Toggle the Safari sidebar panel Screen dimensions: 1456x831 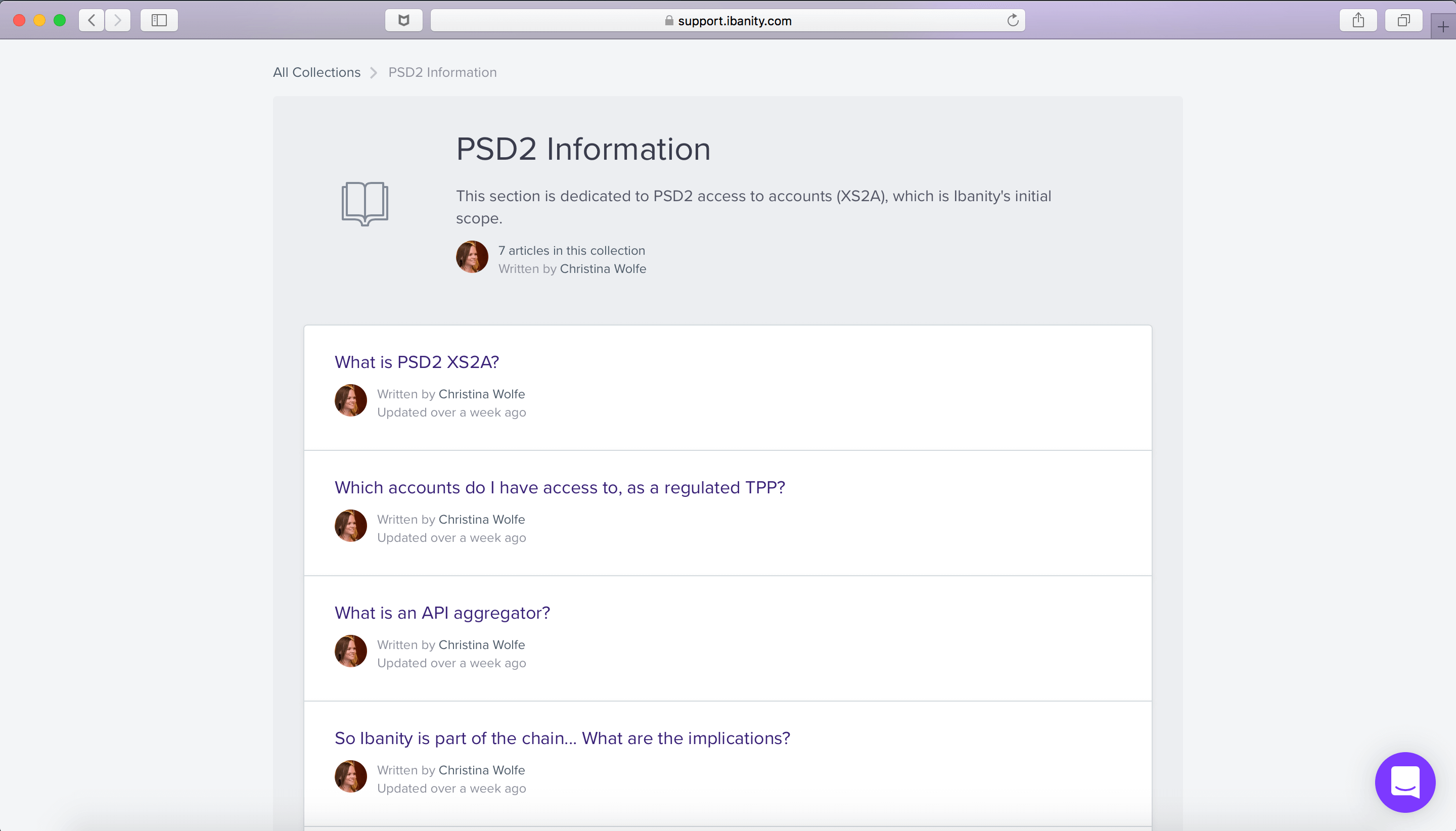[159, 21]
